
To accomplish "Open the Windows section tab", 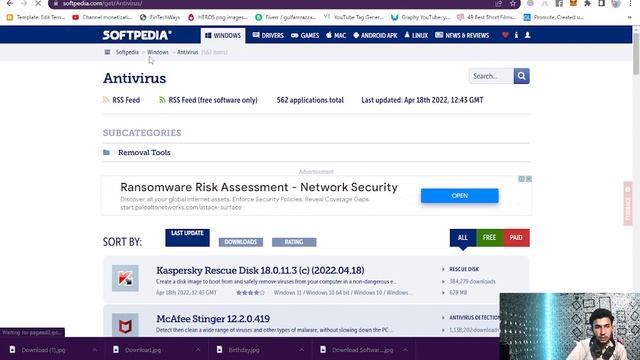I will (x=223, y=36).
